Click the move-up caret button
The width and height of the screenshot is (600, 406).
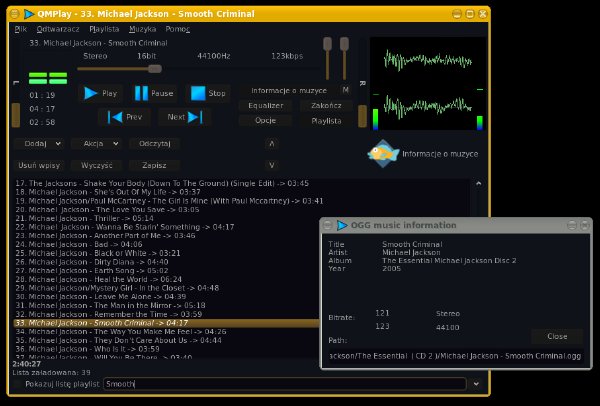point(272,144)
